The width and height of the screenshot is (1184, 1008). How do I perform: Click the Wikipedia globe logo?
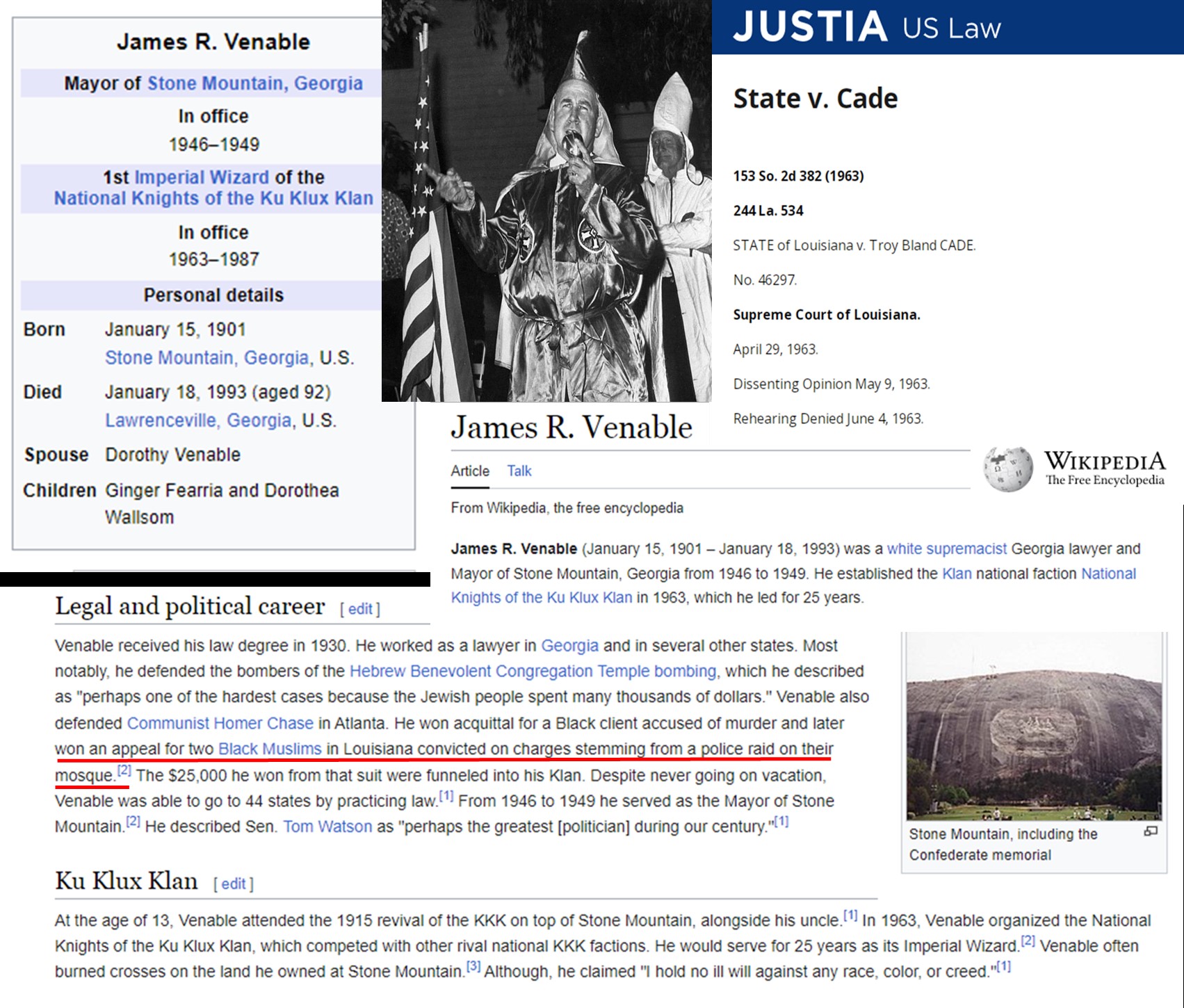[x=1007, y=469]
